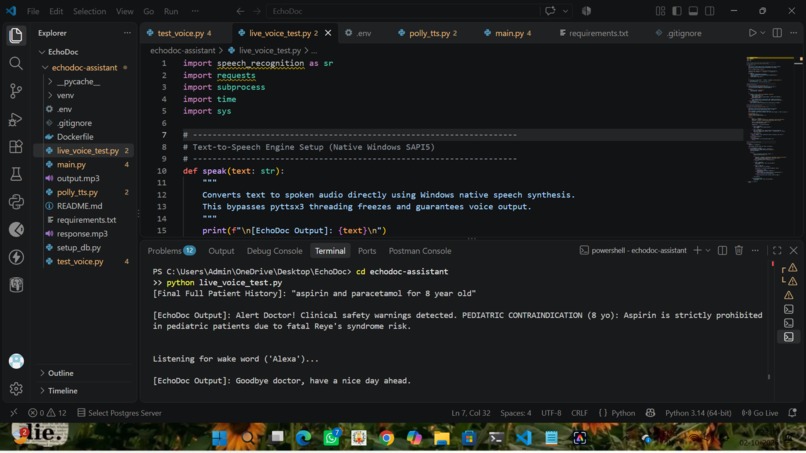
Task: Open the Source Control view
Action: coord(16,91)
